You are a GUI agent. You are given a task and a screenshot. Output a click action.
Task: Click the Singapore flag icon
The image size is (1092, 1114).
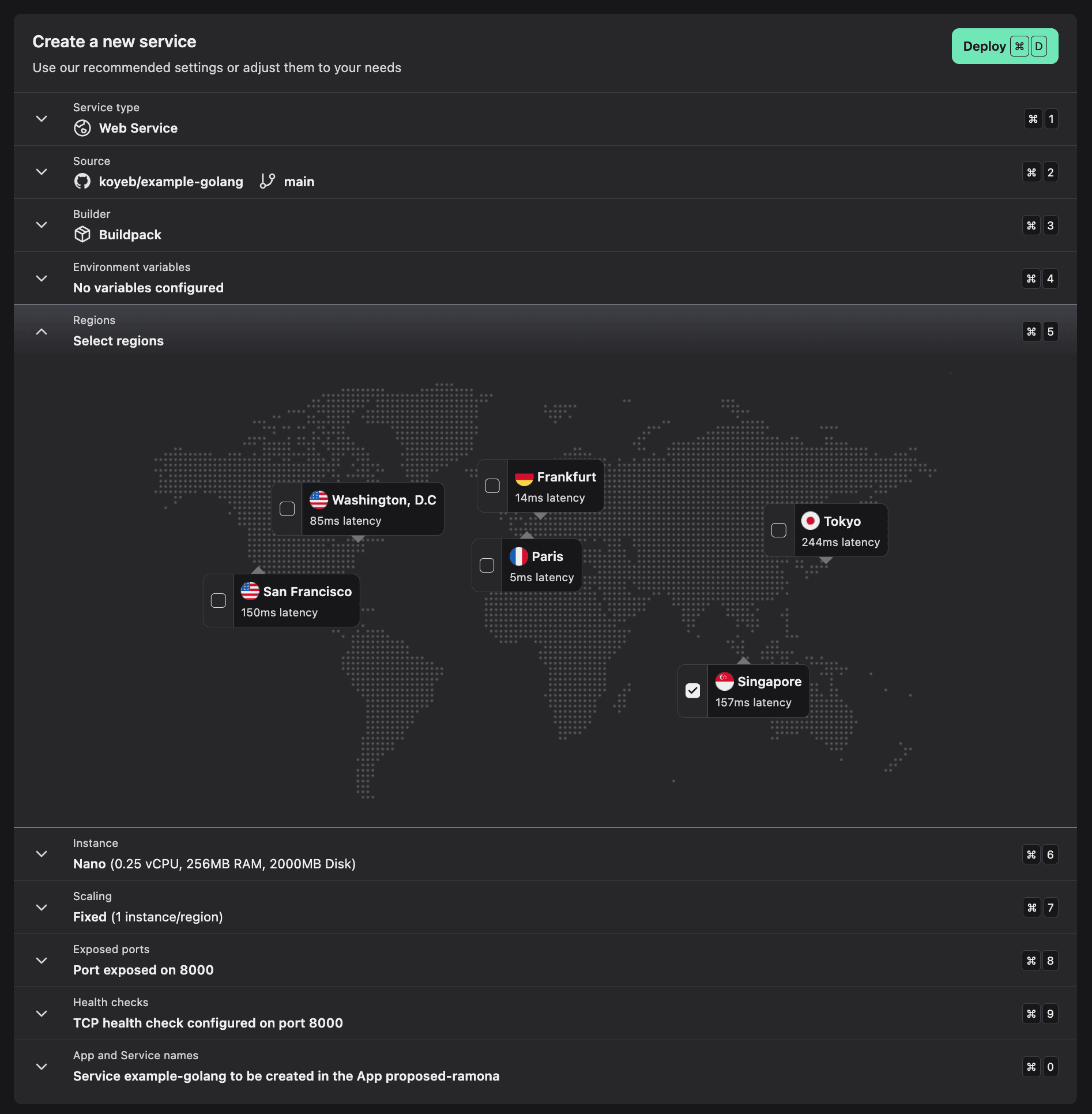[x=724, y=682]
